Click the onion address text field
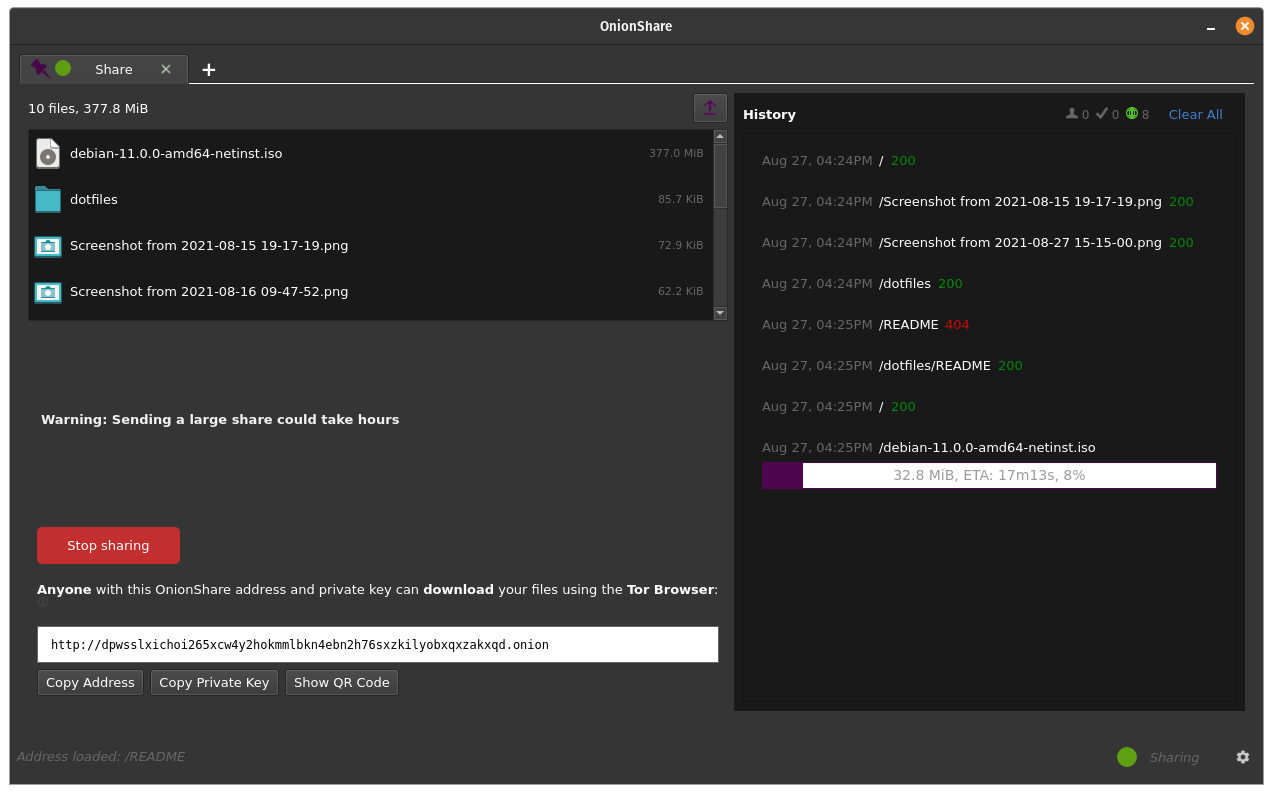The image size is (1273, 794). (378, 645)
